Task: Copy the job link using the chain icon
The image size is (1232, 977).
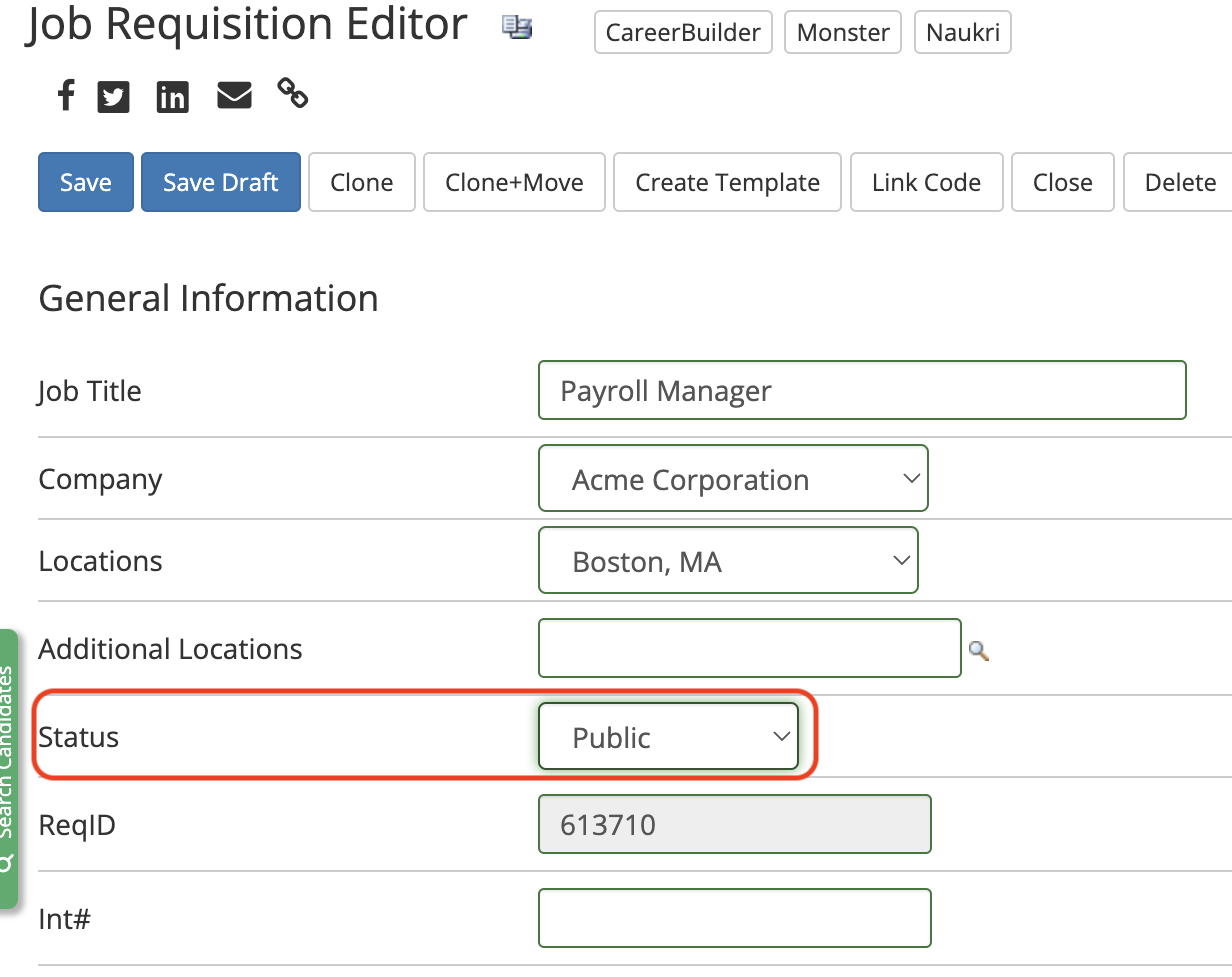Action: pos(293,93)
